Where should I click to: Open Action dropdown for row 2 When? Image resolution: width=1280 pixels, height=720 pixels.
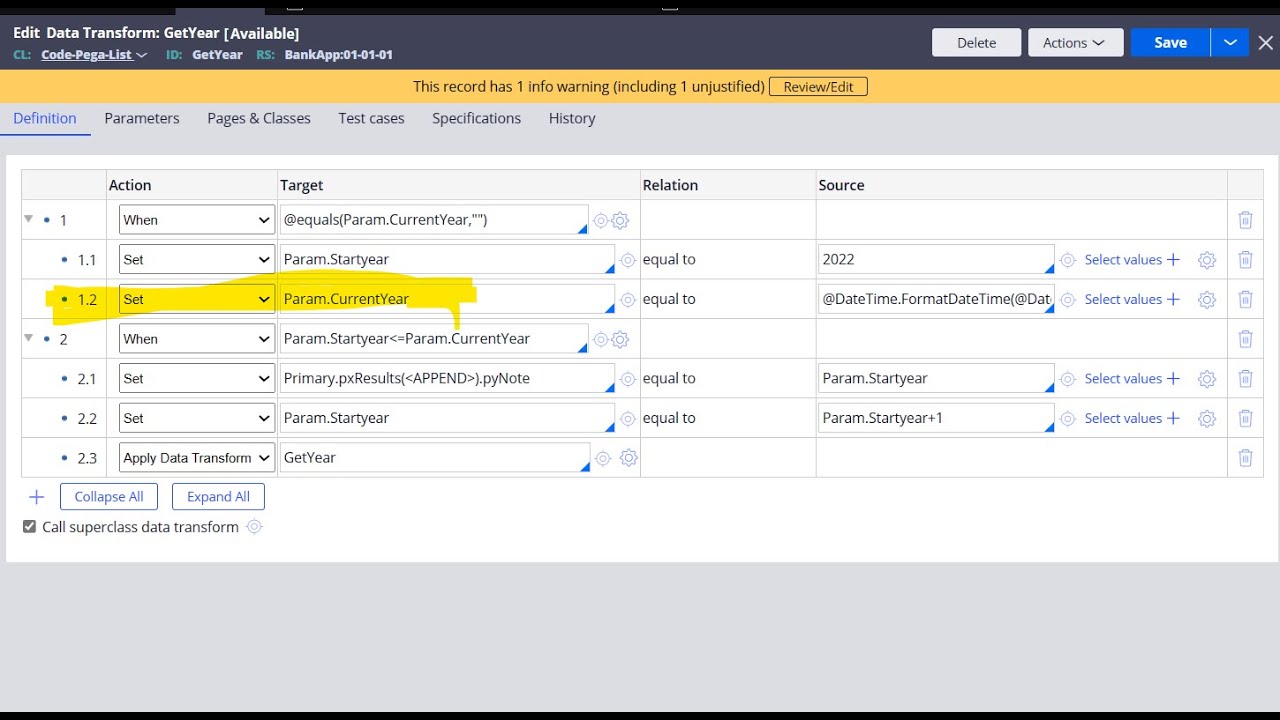pos(197,339)
